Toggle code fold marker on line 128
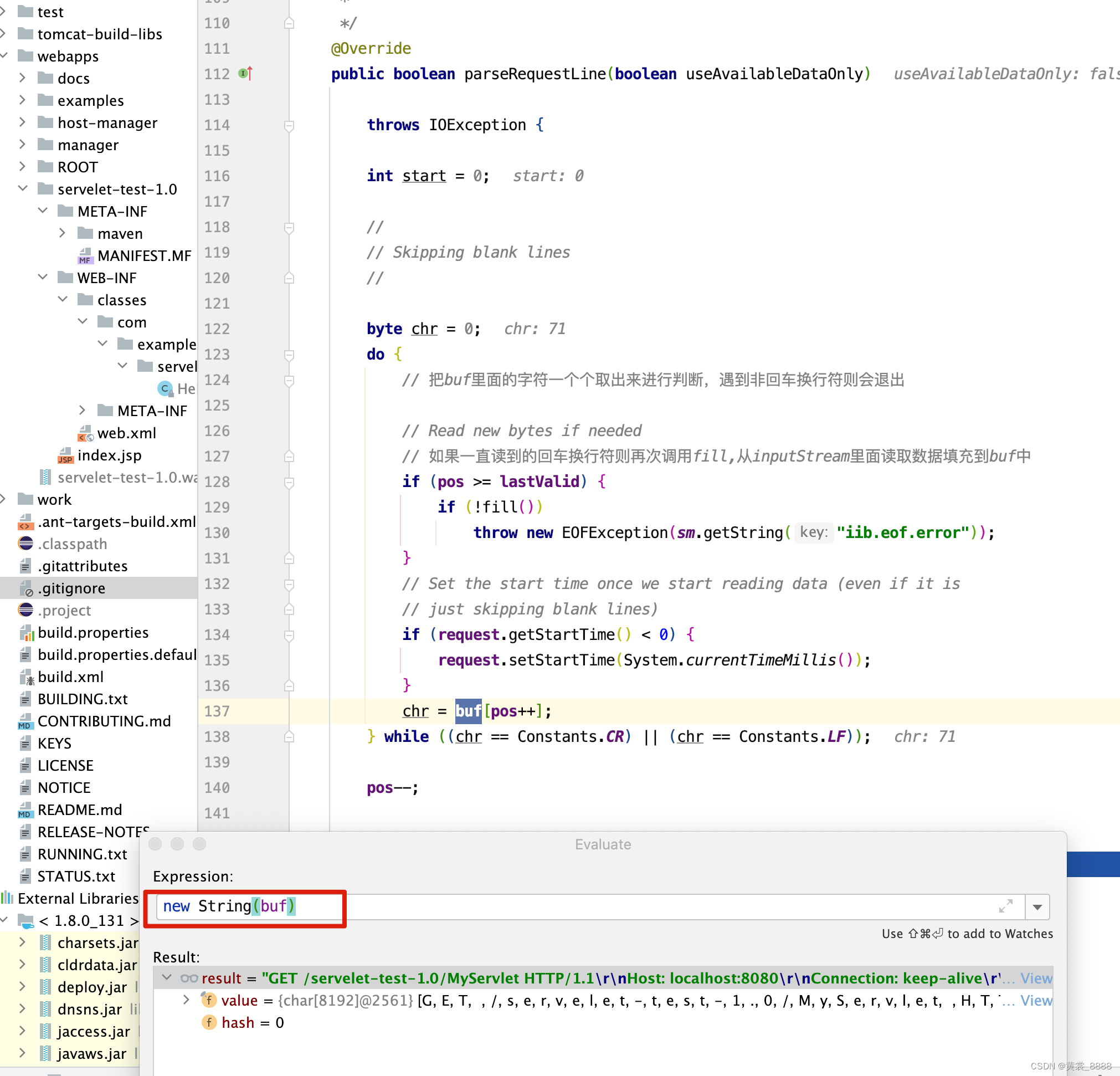Screen dimensions: 1120x1076 [289, 482]
